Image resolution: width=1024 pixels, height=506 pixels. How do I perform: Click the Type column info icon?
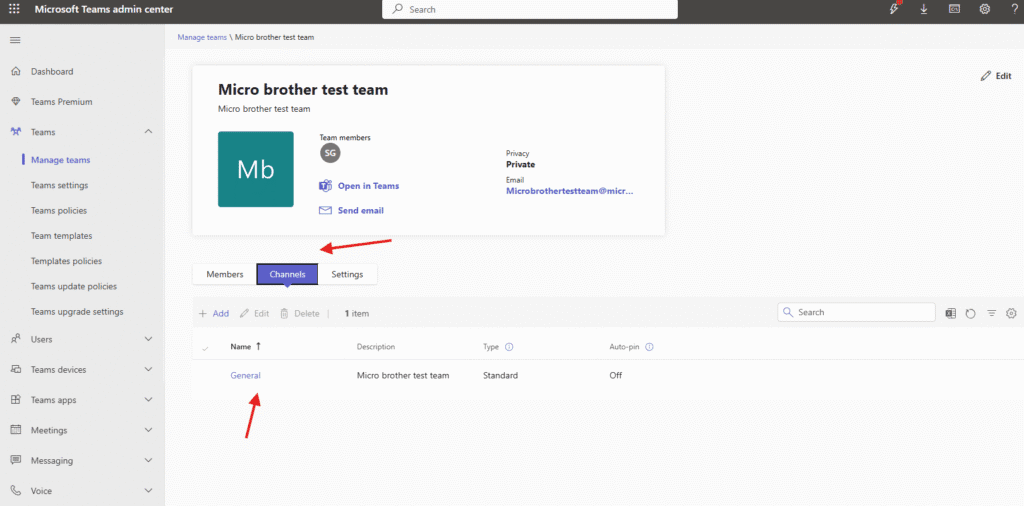tap(509, 347)
